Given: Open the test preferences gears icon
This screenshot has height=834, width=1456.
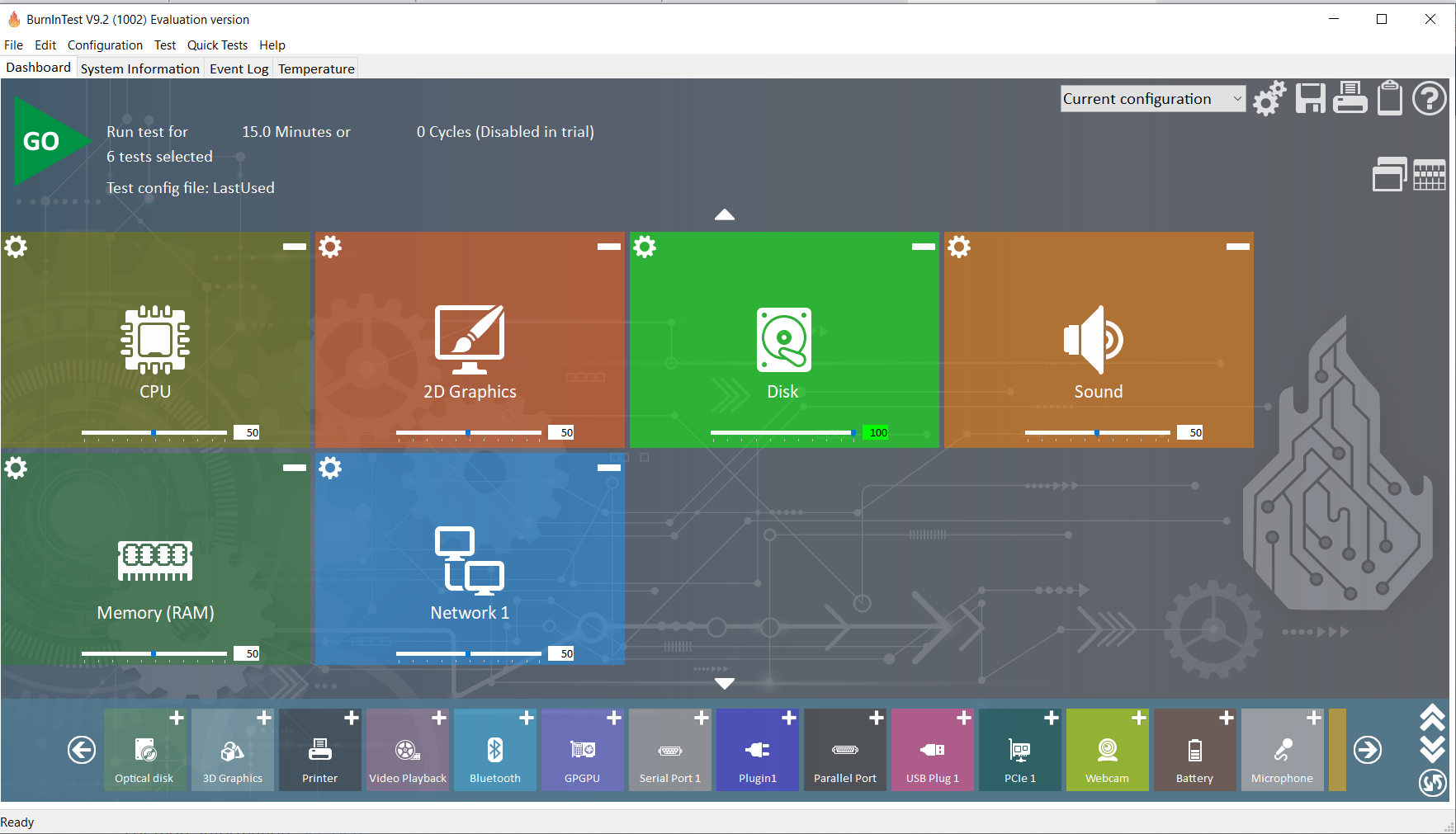Looking at the screenshot, I should click(1269, 99).
